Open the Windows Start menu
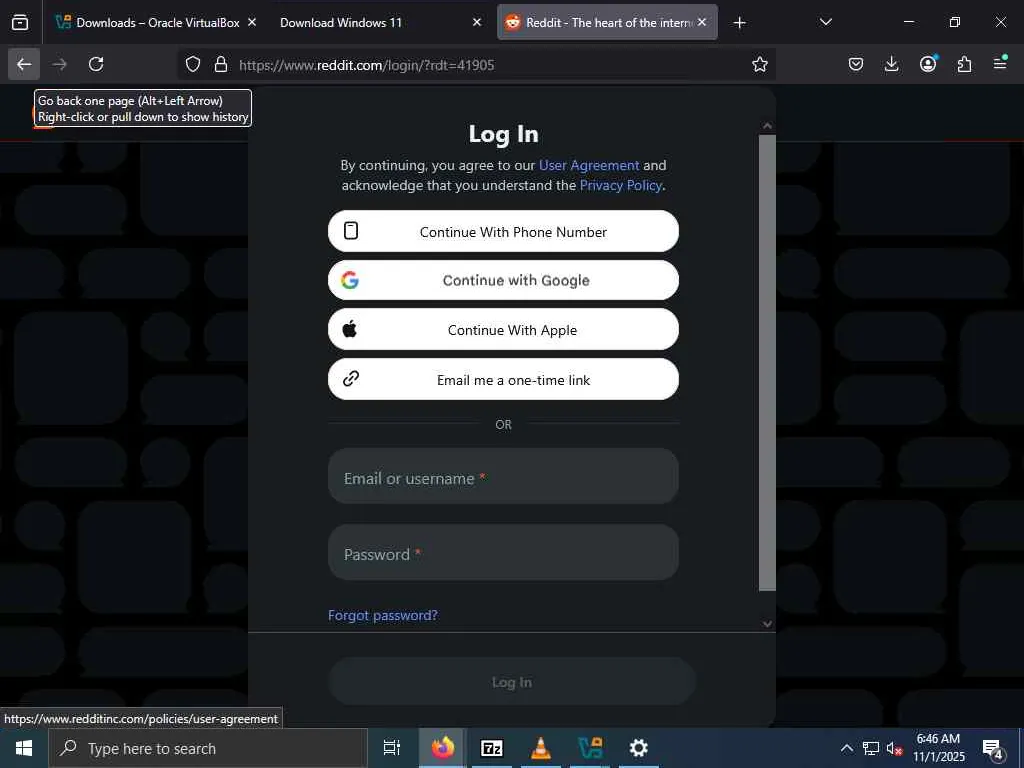This screenshot has width=1024, height=768. coord(24,748)
